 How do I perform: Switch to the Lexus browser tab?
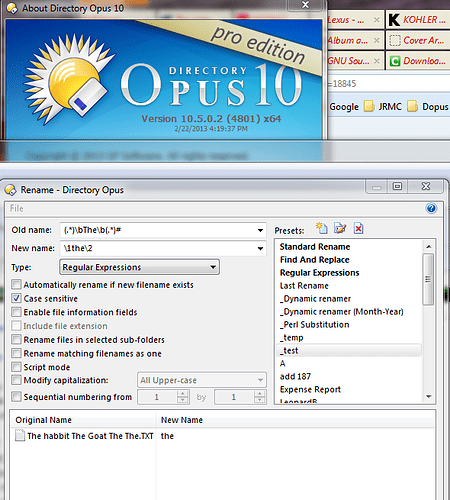click(x=355, y=20)
